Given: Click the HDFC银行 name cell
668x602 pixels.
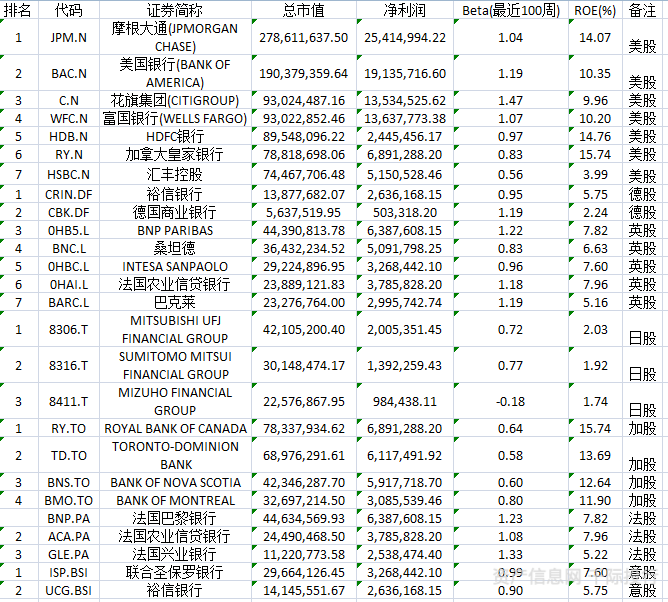Looking at the screenshot, I should tap(175, 136).
